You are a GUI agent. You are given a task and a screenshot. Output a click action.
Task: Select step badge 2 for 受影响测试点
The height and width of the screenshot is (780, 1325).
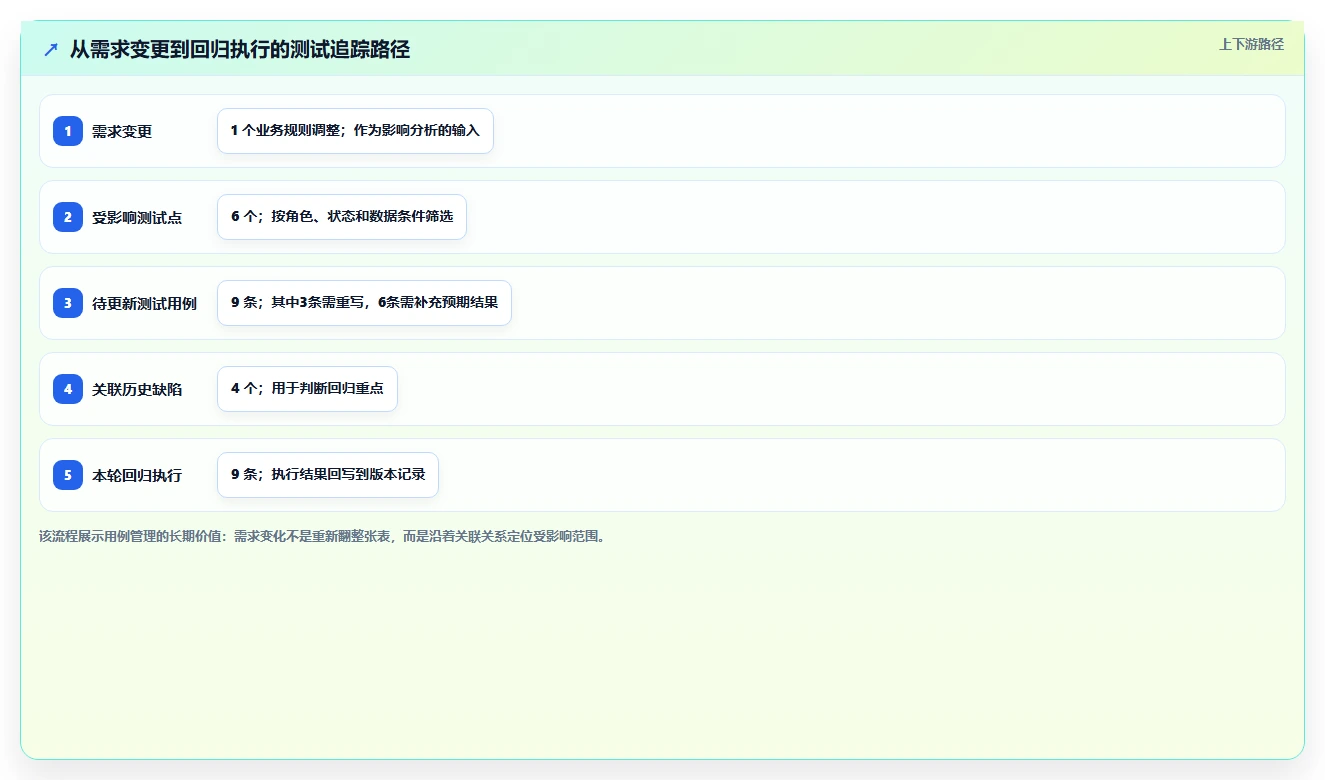[x=68, y=217]
